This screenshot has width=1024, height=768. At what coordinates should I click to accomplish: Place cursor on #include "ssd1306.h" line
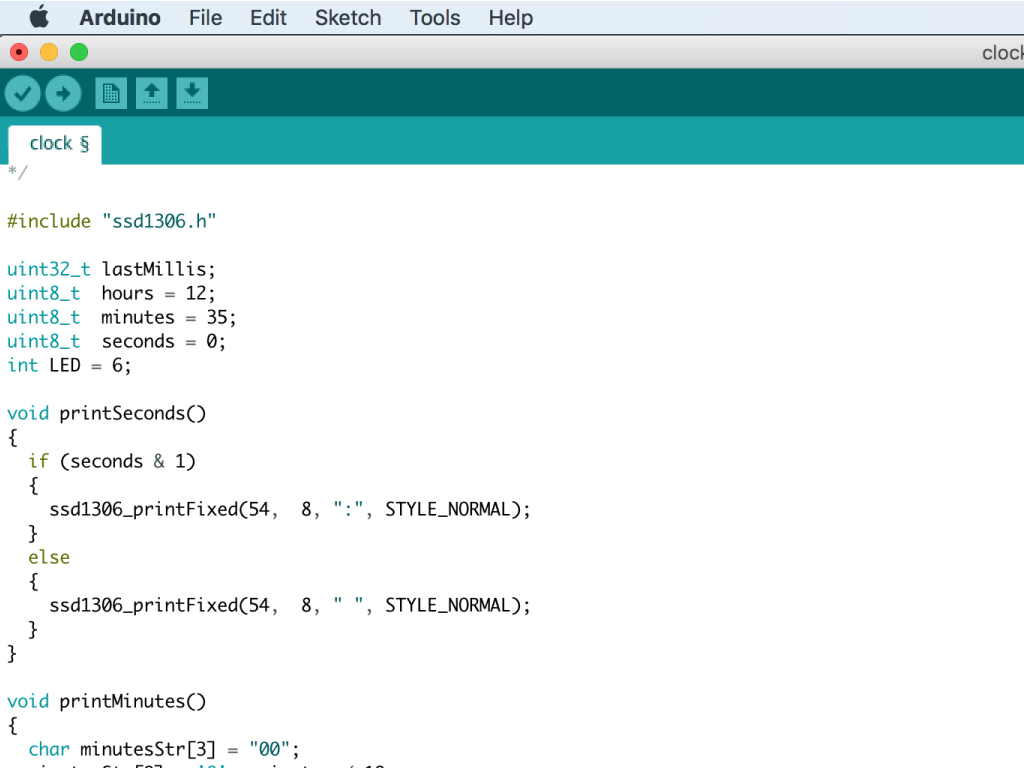click(112, 221)
